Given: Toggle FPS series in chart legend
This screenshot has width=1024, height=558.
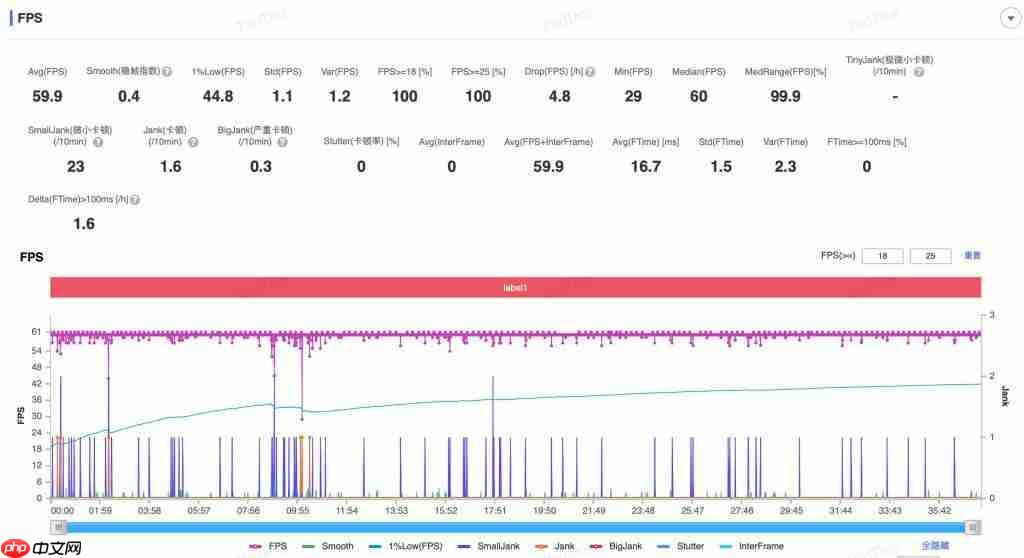Looking at the screenshot, I should [268, 546].
